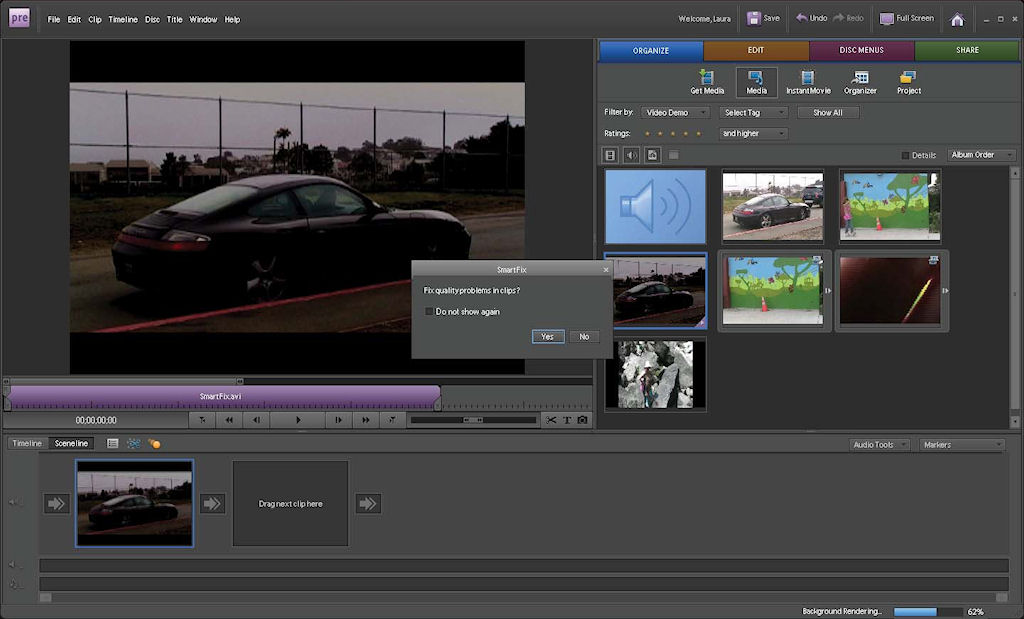Image resolution: width=1024 pixels, height=619 pixels.
Task: Click the timeline zoom slider
Action: [x=472, y=420]
